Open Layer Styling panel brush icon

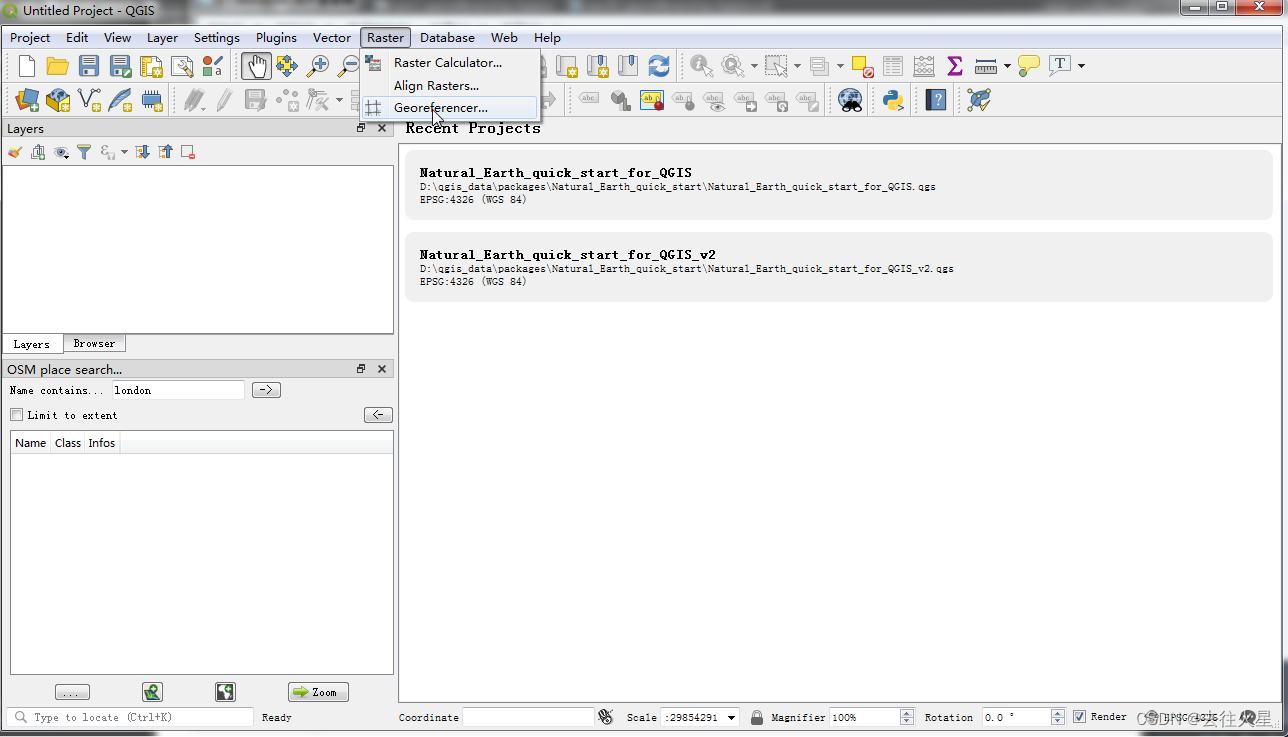pos(15,152)
